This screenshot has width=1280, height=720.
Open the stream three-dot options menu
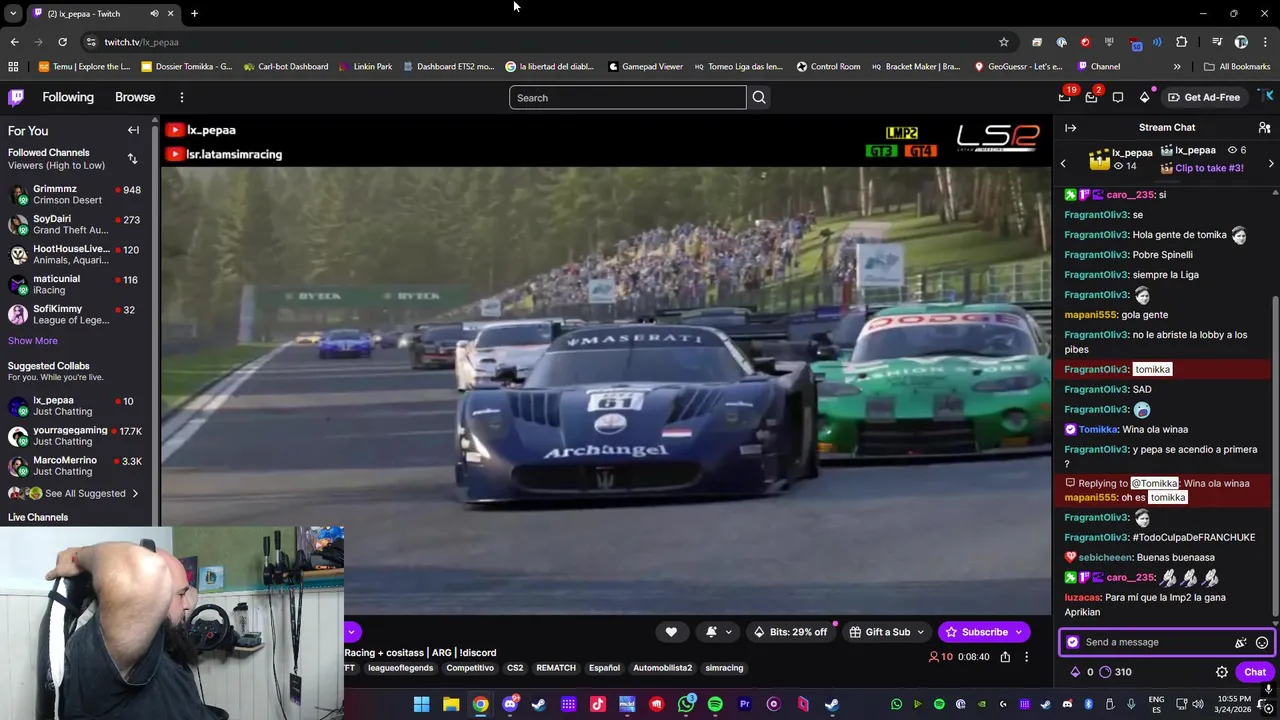tap(1026, 657)
